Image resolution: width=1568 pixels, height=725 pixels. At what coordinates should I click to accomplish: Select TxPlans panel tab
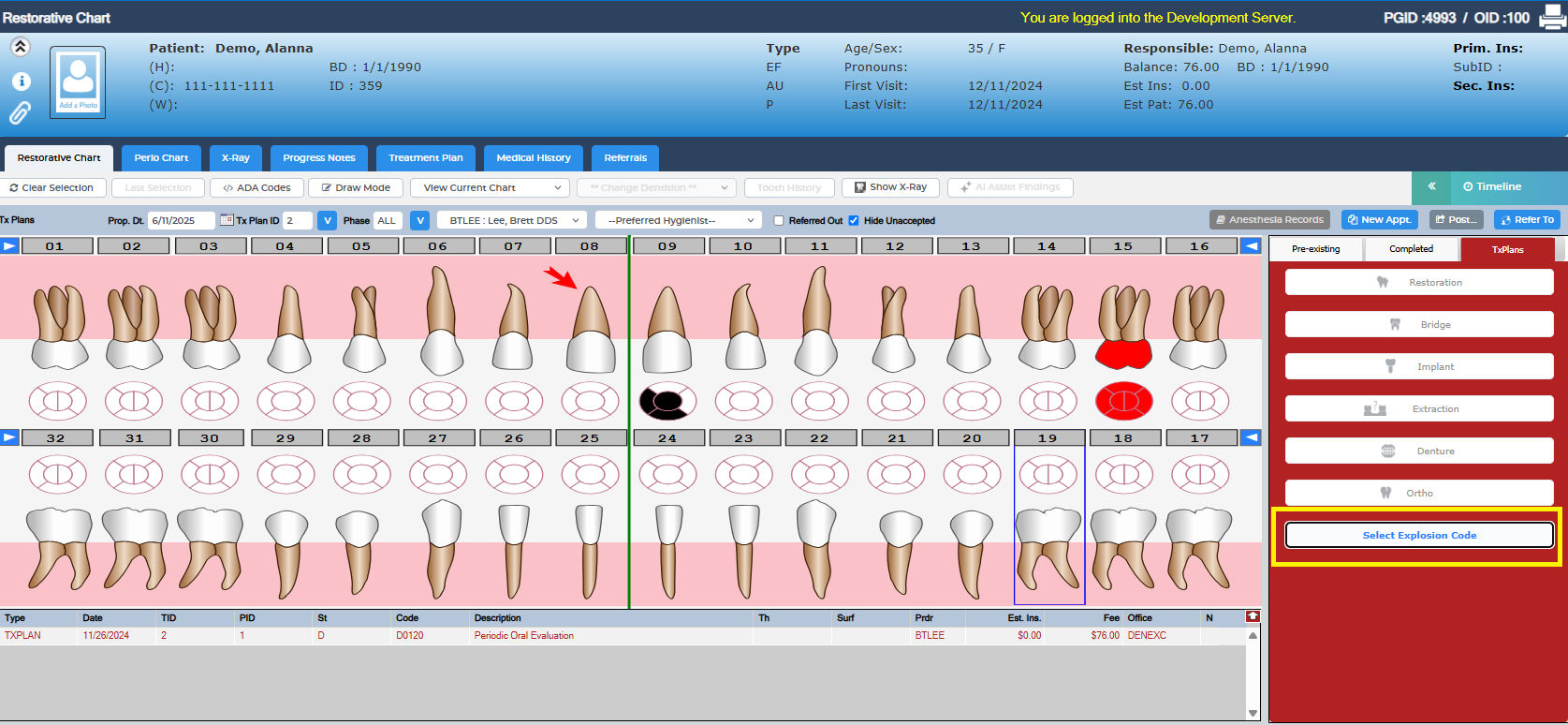pyautogui.click(x=1507, y=250)
